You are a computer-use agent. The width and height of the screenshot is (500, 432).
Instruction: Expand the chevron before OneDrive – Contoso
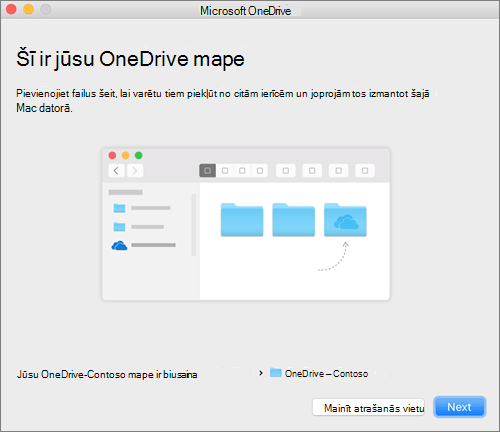pos(261,373)
